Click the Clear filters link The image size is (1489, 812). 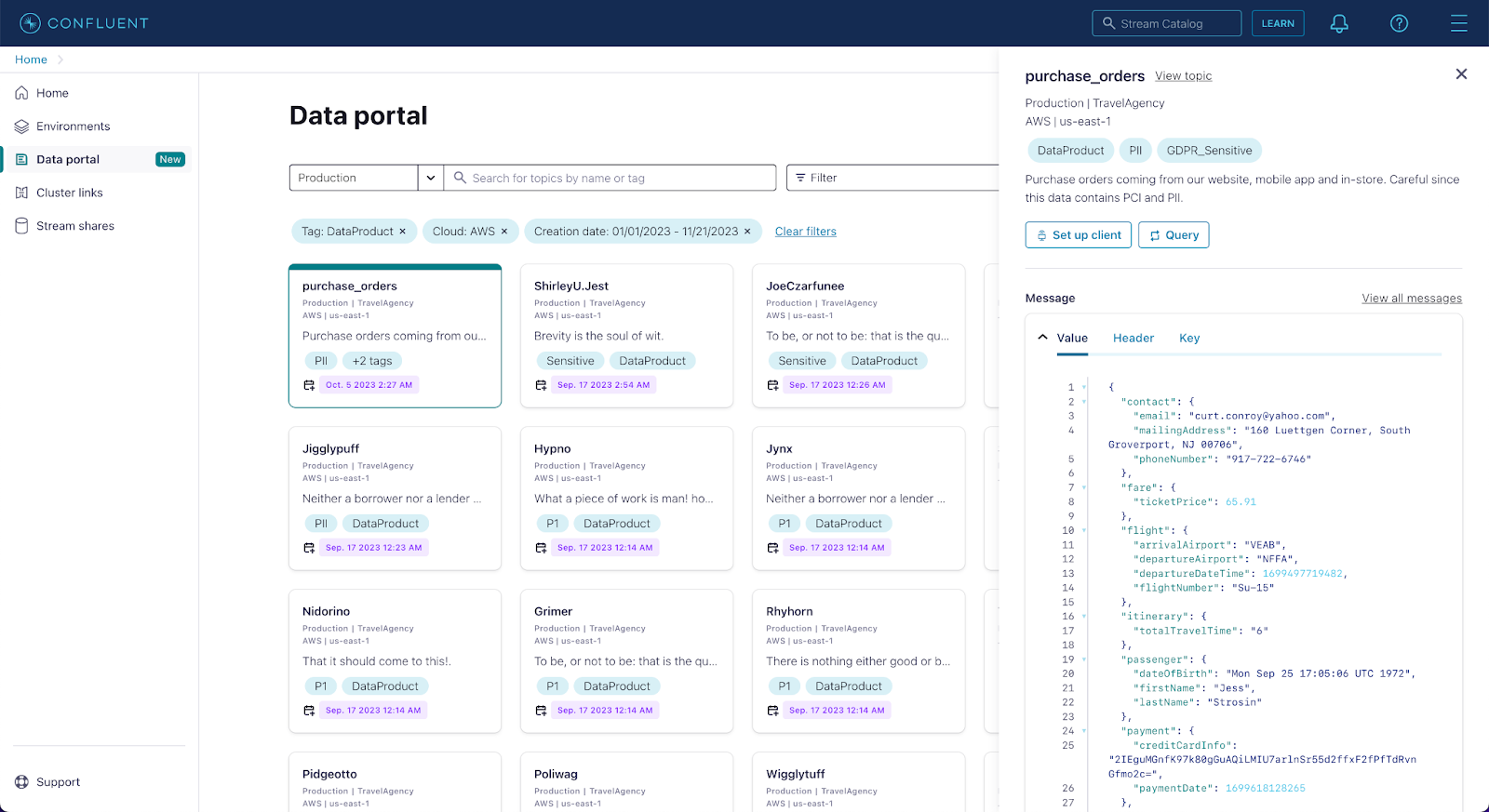806,232
